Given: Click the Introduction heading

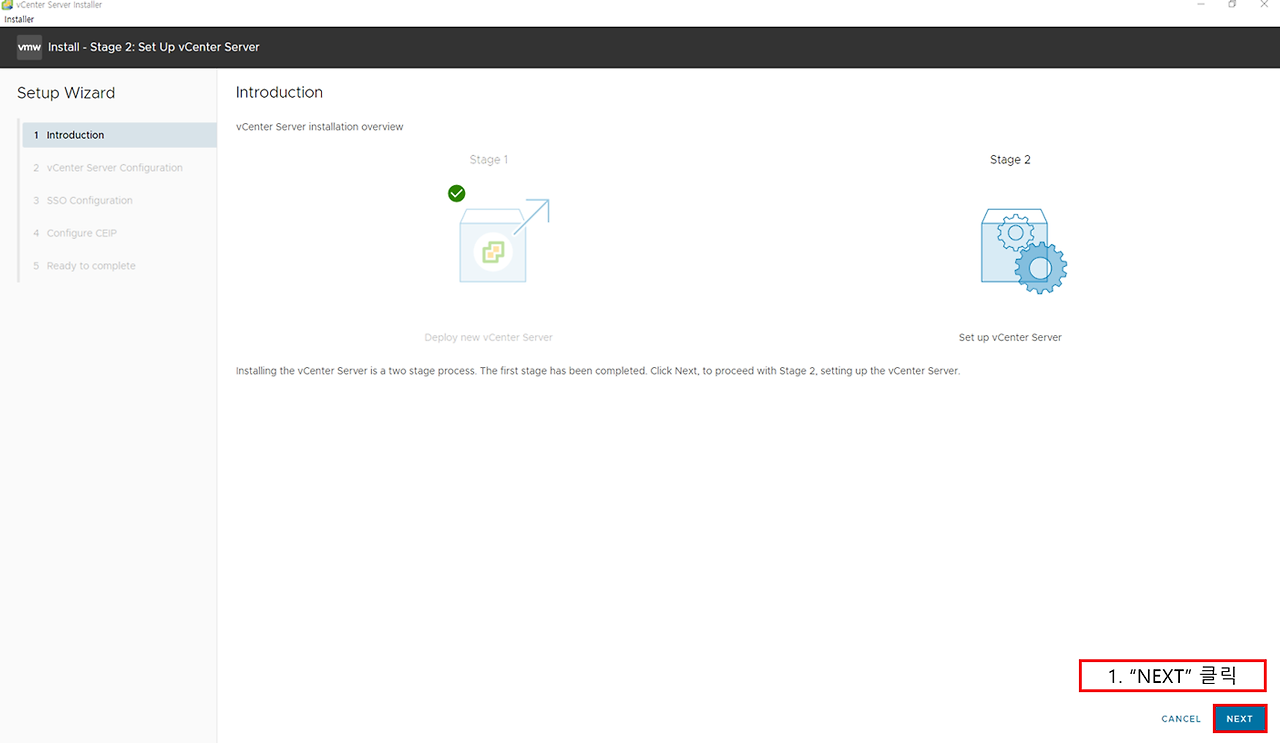Looking at the screenshot, I should coord(279,92).
